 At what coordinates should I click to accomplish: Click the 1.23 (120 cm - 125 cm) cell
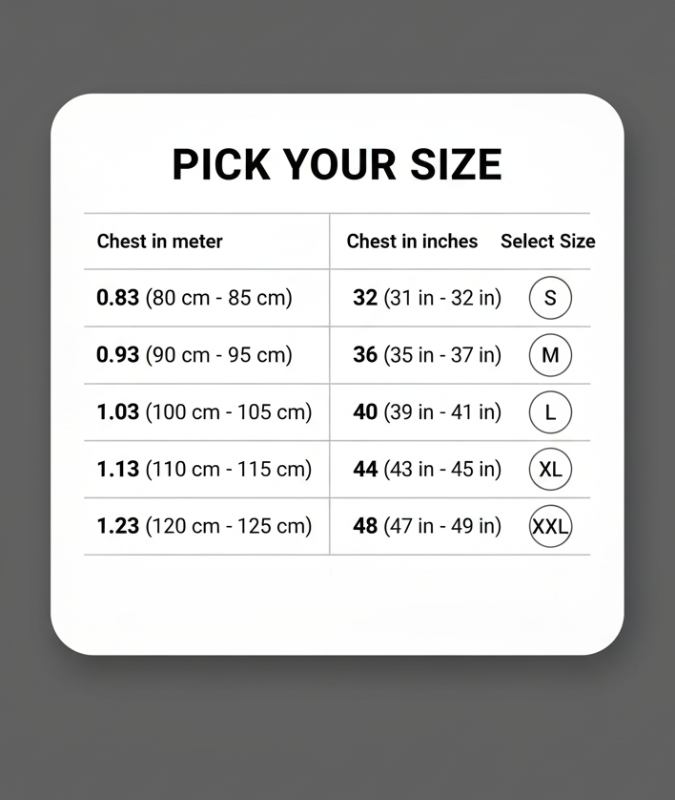click(x=204, y=526)
